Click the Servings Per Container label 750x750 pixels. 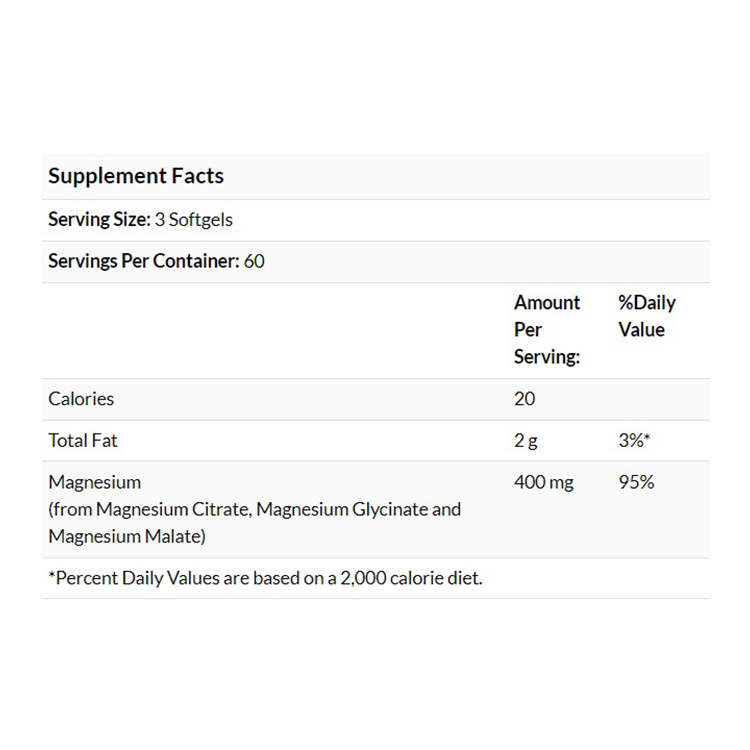[x=143, y=262]
